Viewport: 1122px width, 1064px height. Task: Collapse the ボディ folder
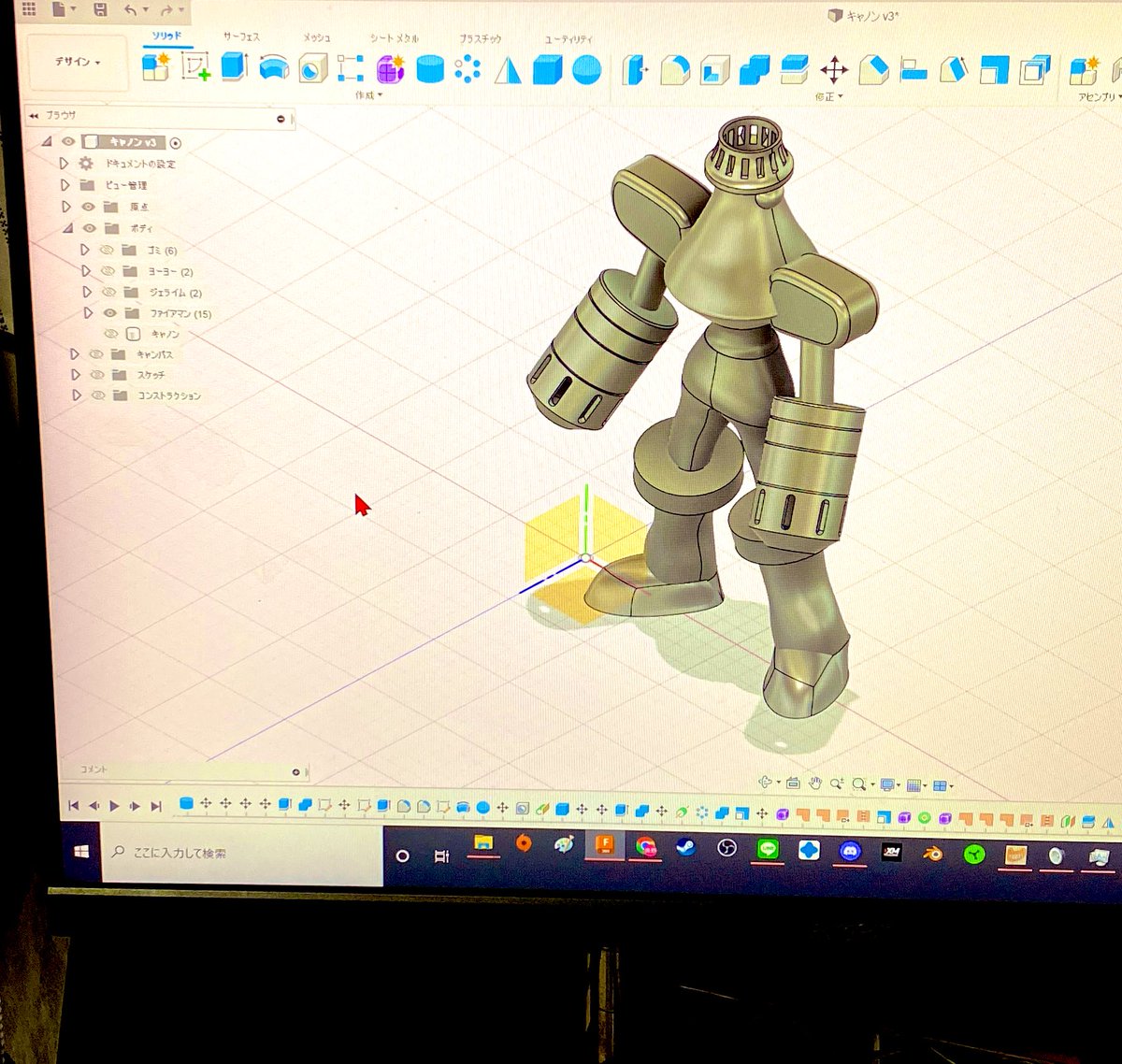(67, 228)
